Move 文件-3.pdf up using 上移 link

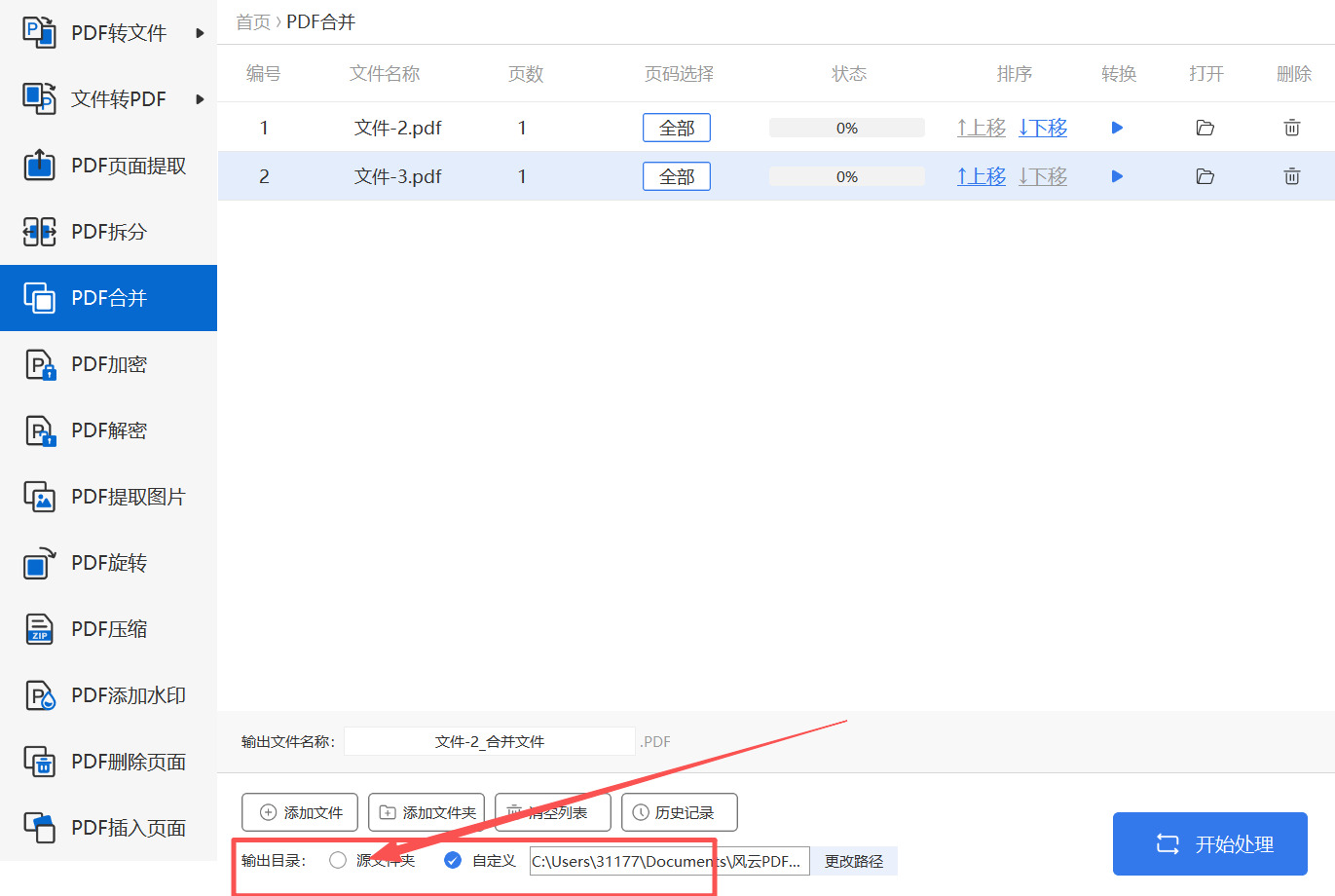coord(981,176)
